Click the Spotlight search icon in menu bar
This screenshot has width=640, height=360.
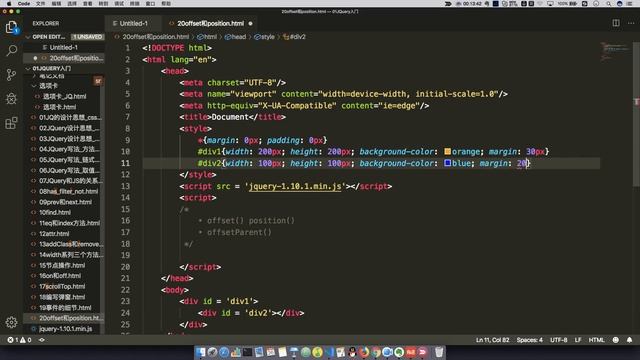[x=609, y=4]
